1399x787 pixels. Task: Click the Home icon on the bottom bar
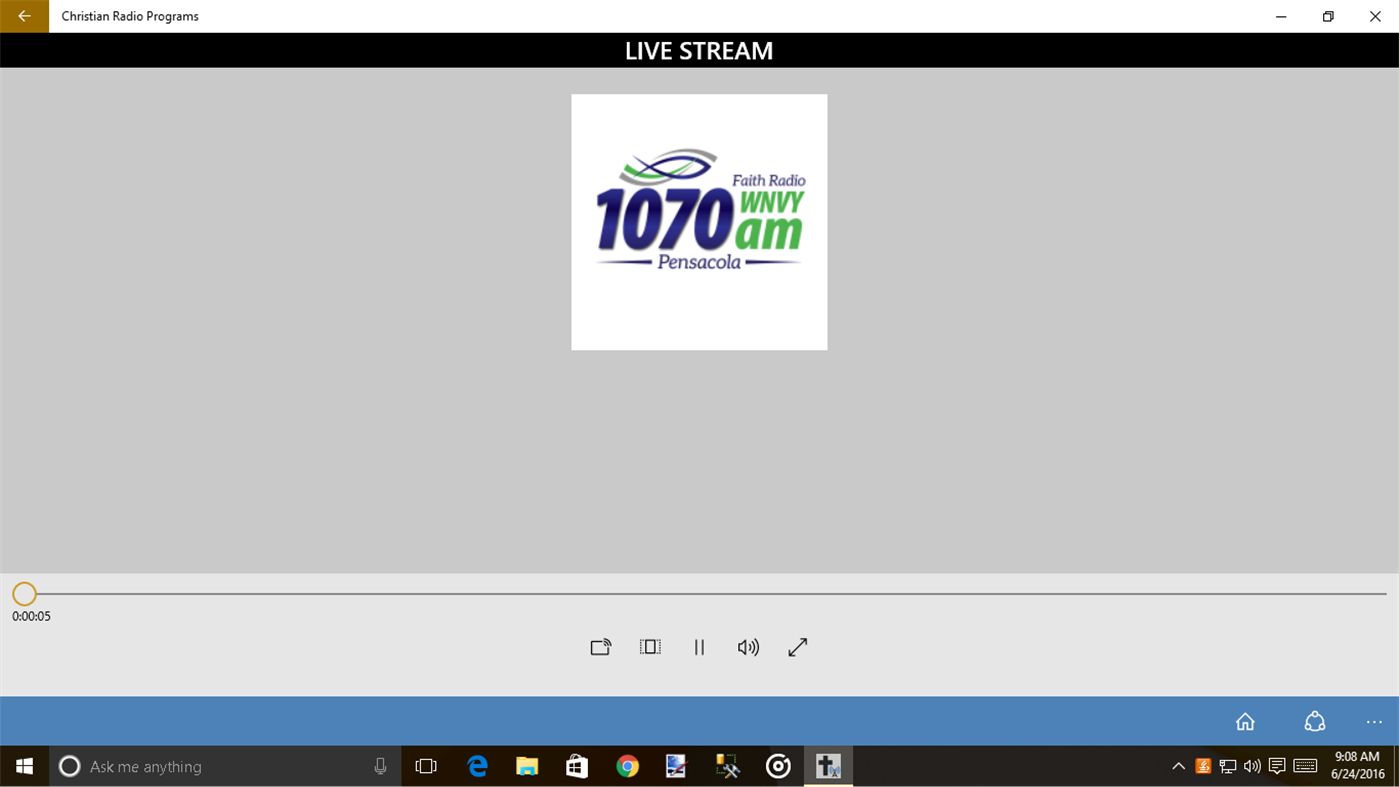point(1244,720)
